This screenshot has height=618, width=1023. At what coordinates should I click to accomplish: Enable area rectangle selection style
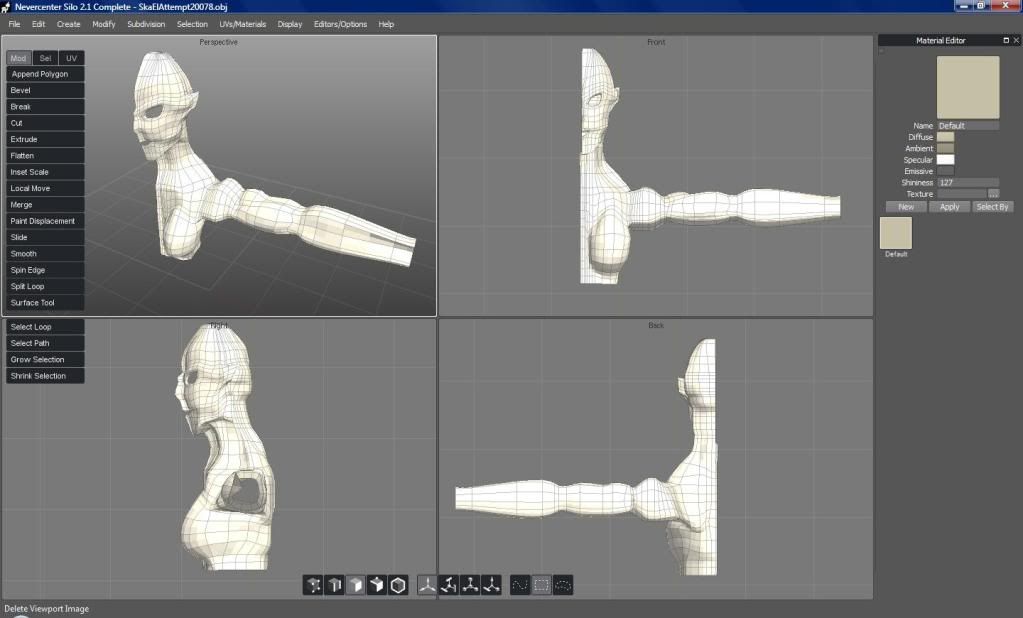[541, 585]
